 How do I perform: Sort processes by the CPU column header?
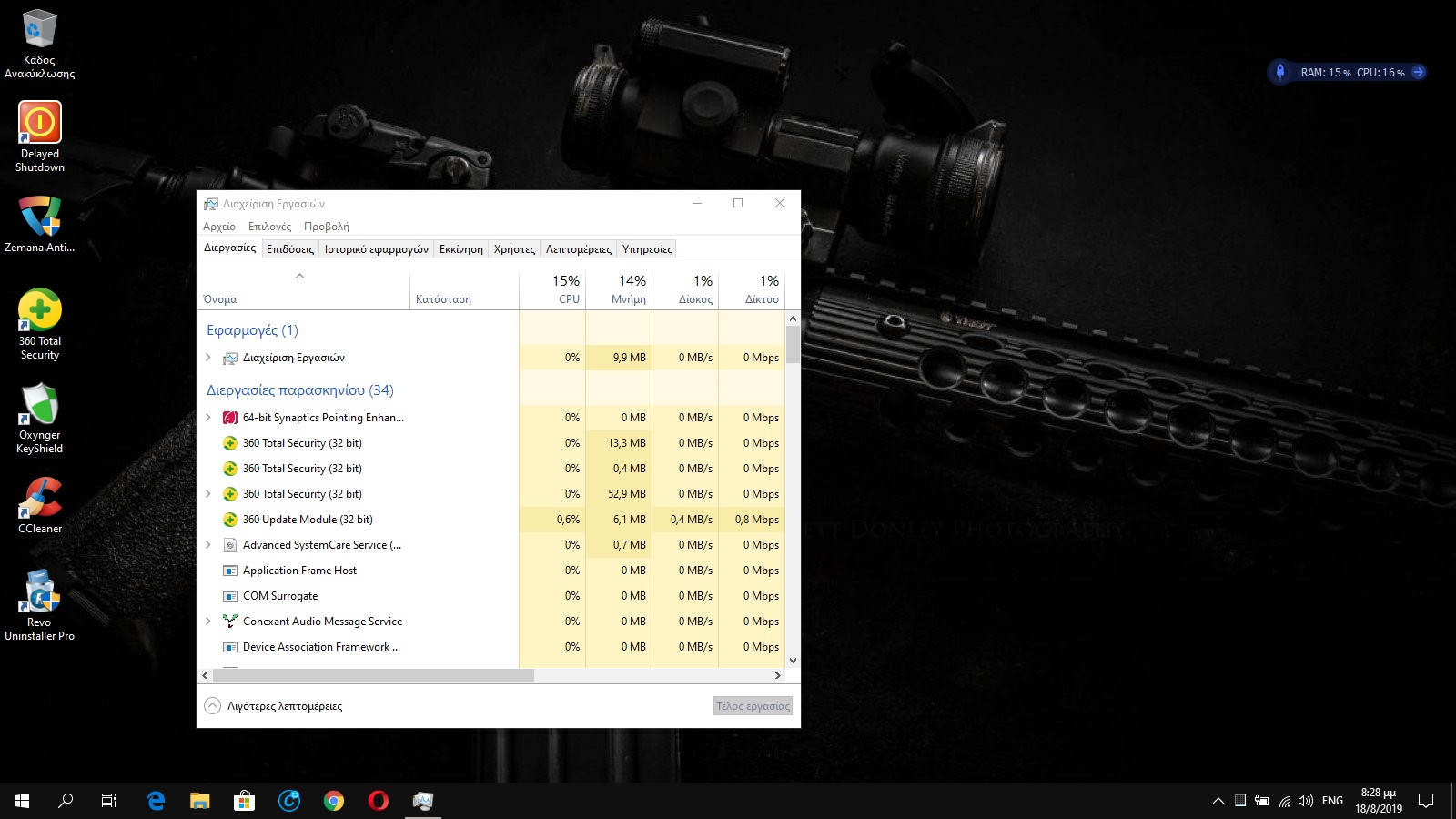[x=552, y=290]
